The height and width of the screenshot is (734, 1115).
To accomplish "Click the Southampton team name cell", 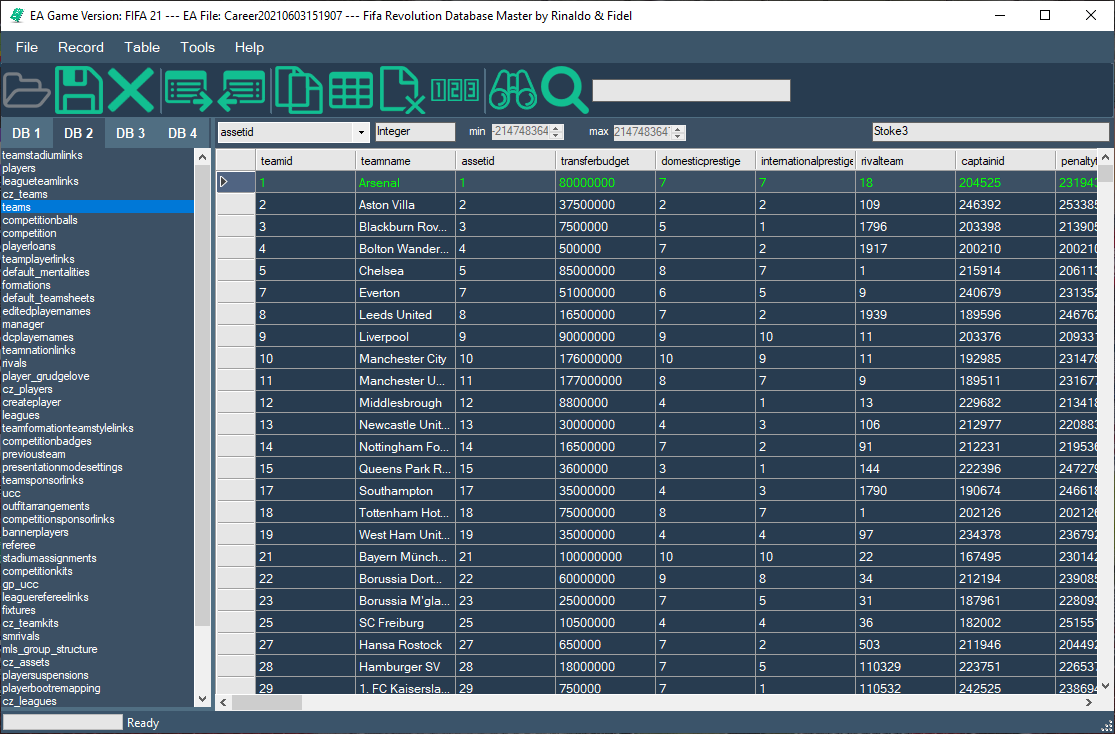I will click(406, 491).
